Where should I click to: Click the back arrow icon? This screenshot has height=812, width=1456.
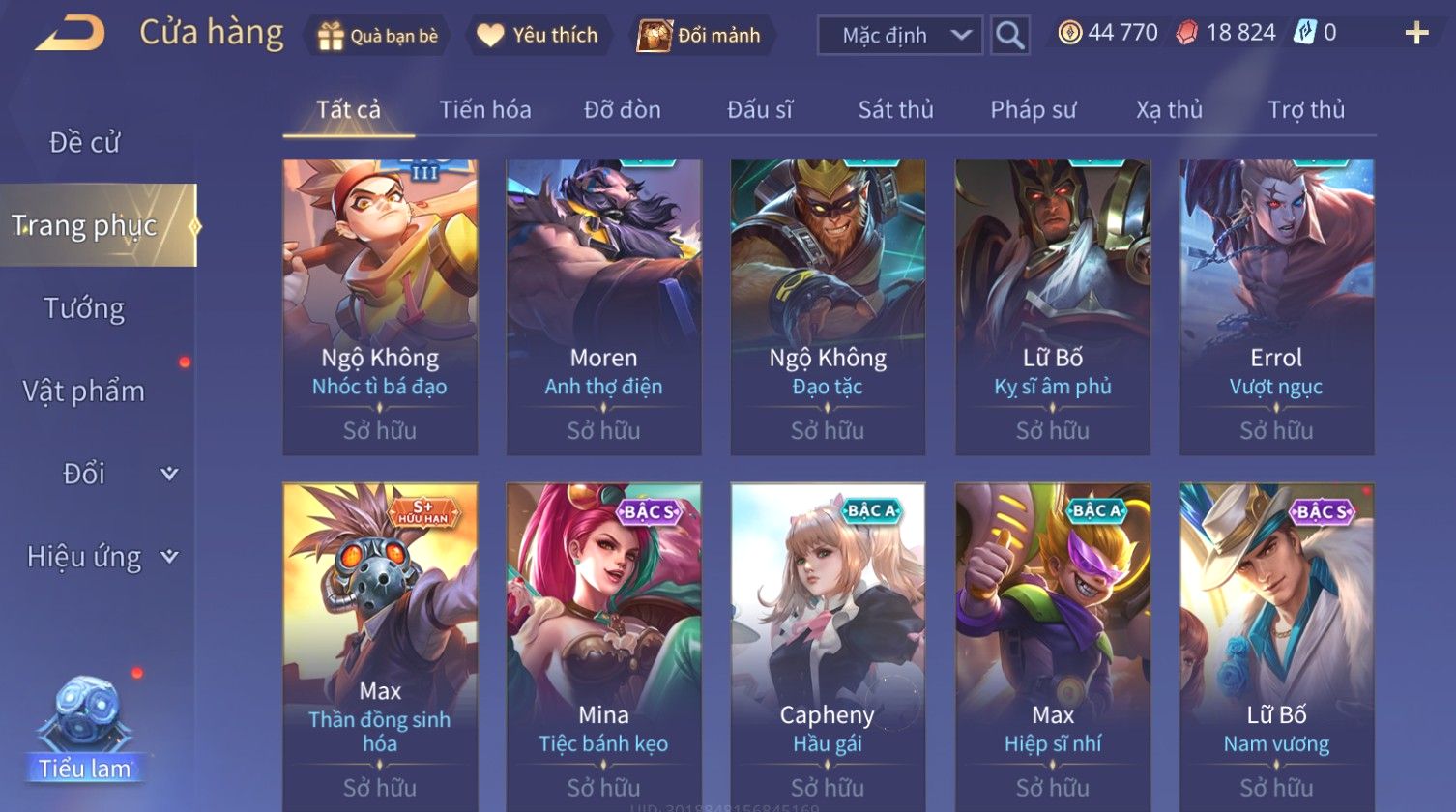(70, 35)
